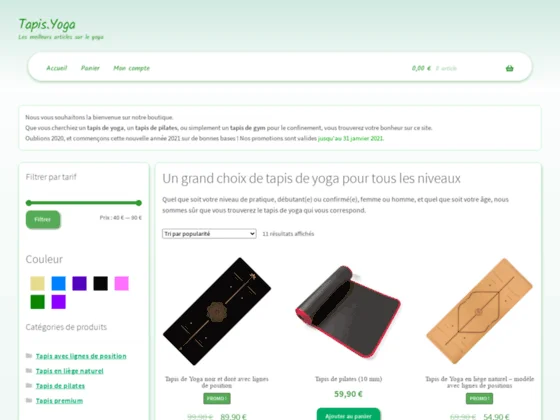Click folder icon beside Tapis premium

pyautogui.click(x=29, y=400)
